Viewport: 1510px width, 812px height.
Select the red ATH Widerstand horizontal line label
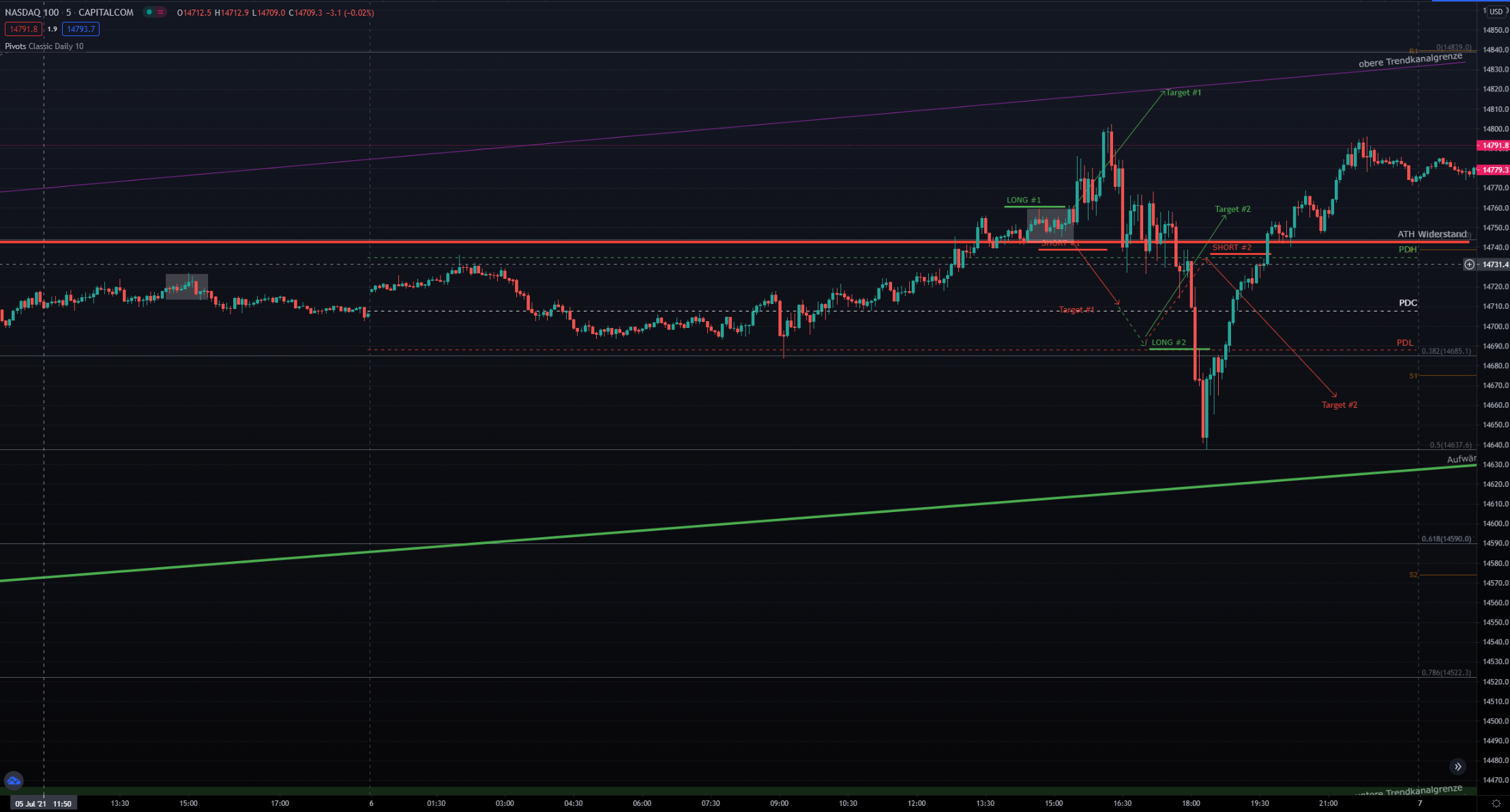1432,234
